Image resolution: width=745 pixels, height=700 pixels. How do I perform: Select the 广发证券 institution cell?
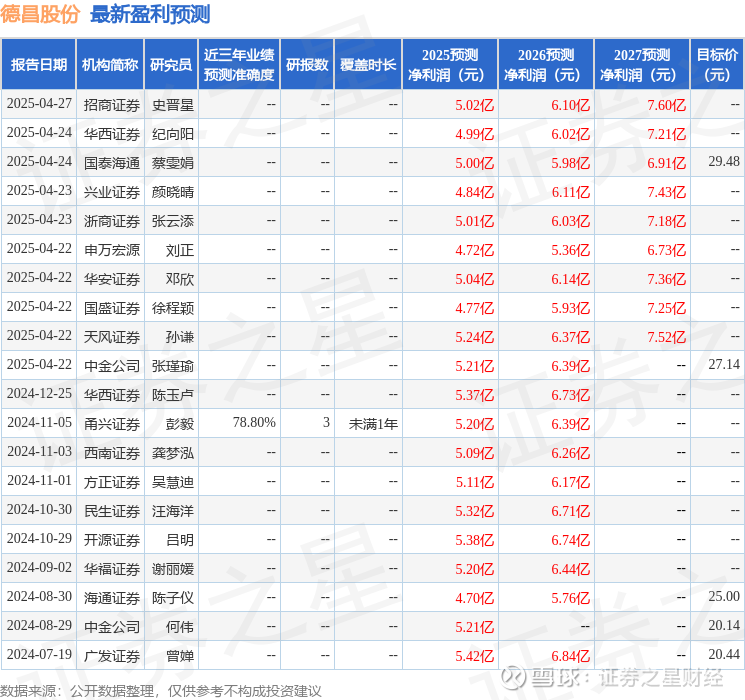tap(112, 656)
